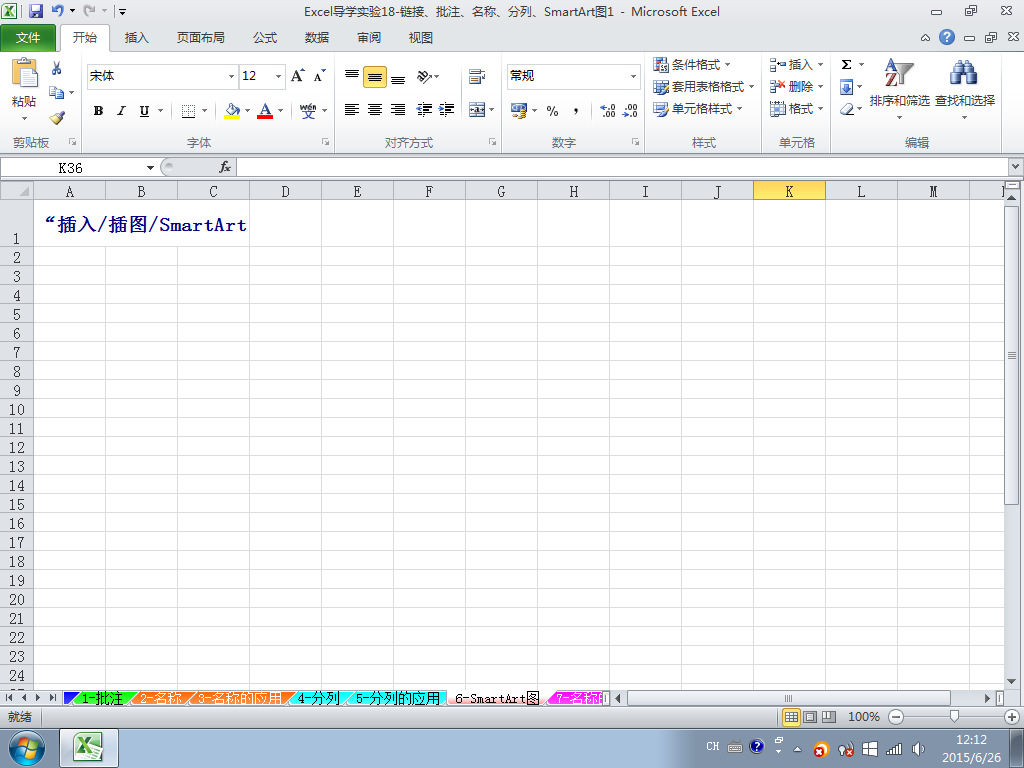The image size is (1024, 768).
Task: Undo the last action
Action: point(57,11)
